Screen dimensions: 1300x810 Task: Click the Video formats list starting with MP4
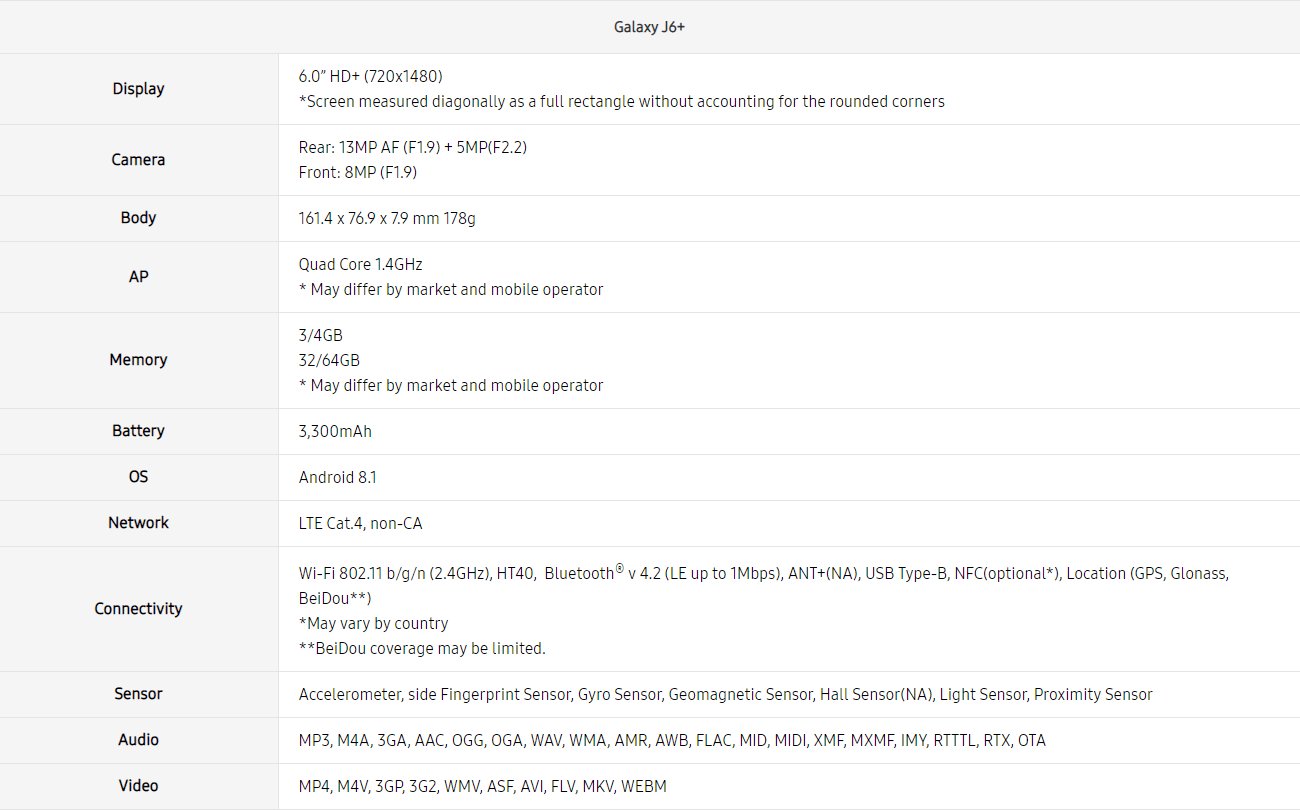click(482, 786)
